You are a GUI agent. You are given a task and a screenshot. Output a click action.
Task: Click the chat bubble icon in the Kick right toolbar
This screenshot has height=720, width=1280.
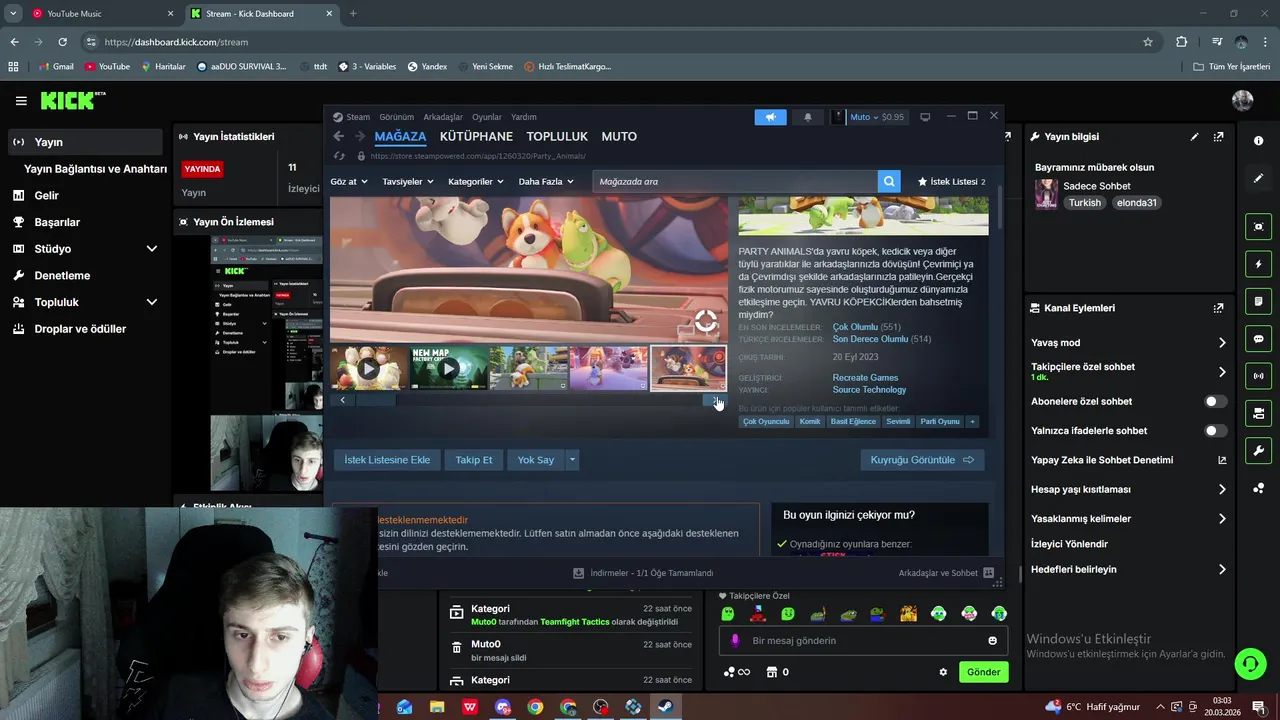coord(1258,339)
